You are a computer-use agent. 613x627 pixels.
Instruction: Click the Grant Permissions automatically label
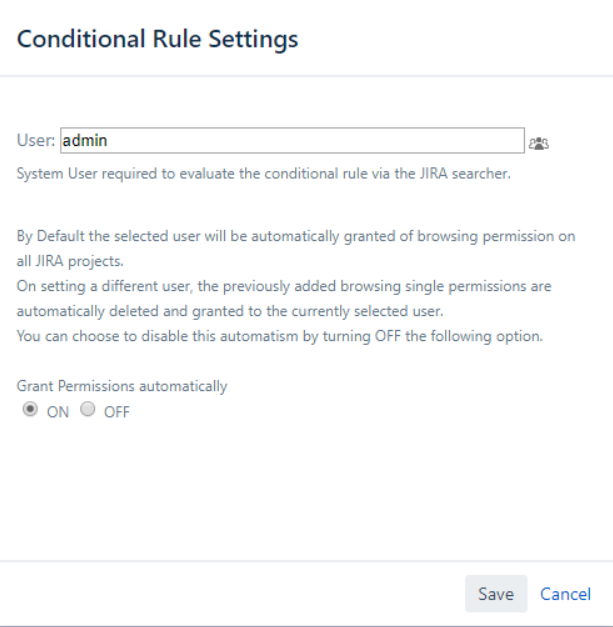coord(122,386)
